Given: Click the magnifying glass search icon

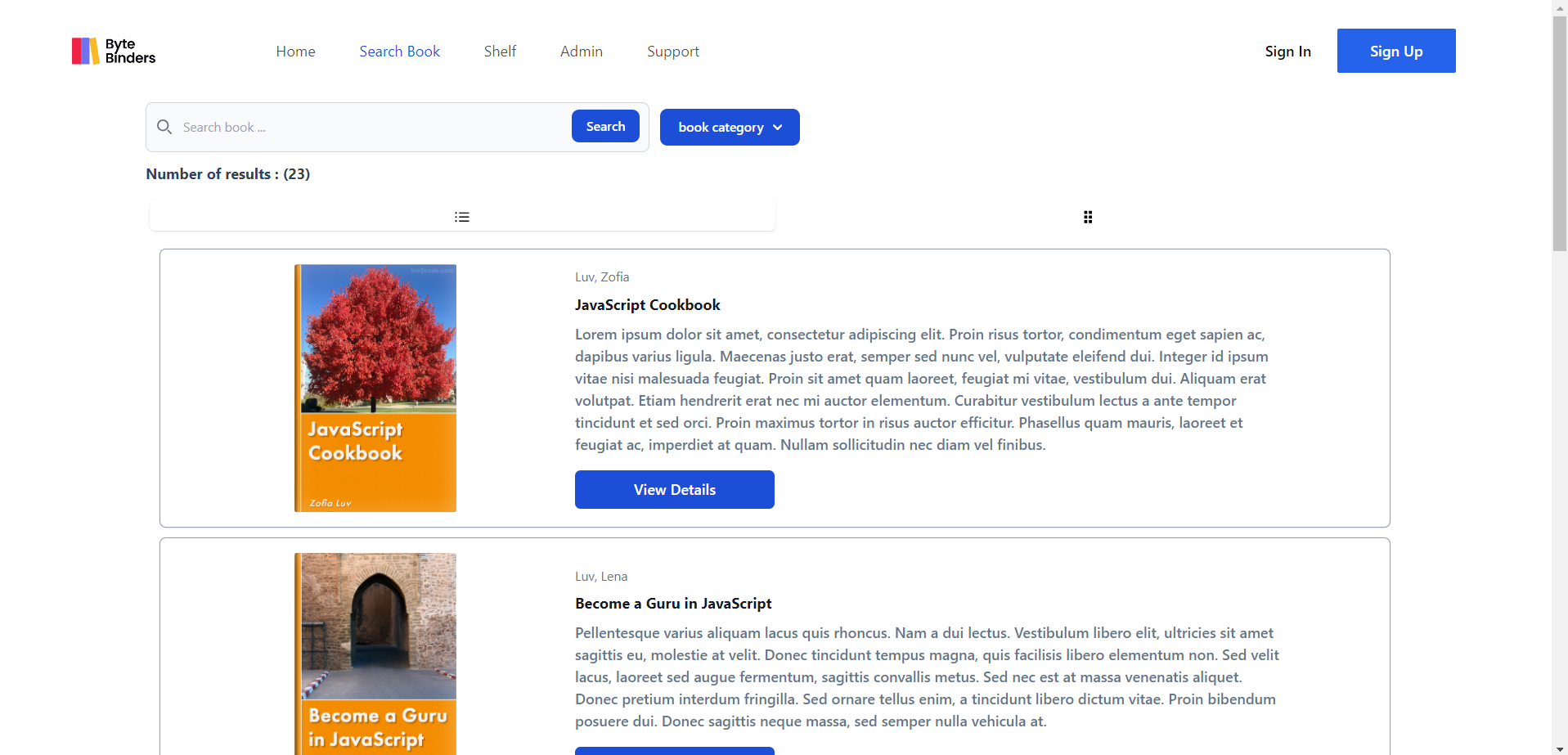Looking at the screenshot, I should tap(164, 127).
